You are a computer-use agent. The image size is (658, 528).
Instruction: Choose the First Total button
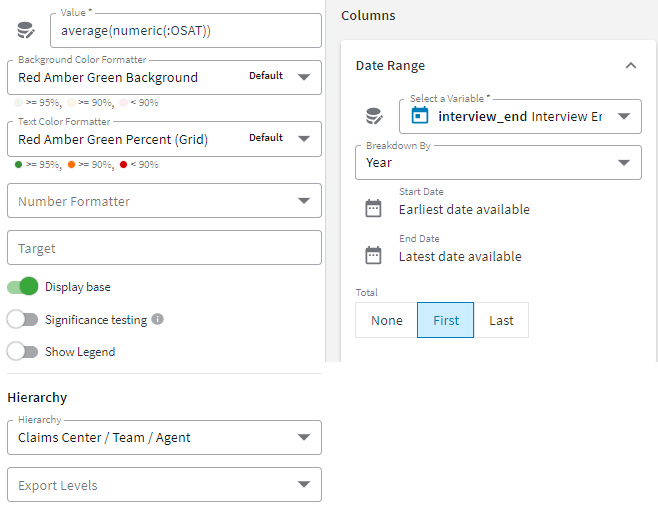[446, 320]
